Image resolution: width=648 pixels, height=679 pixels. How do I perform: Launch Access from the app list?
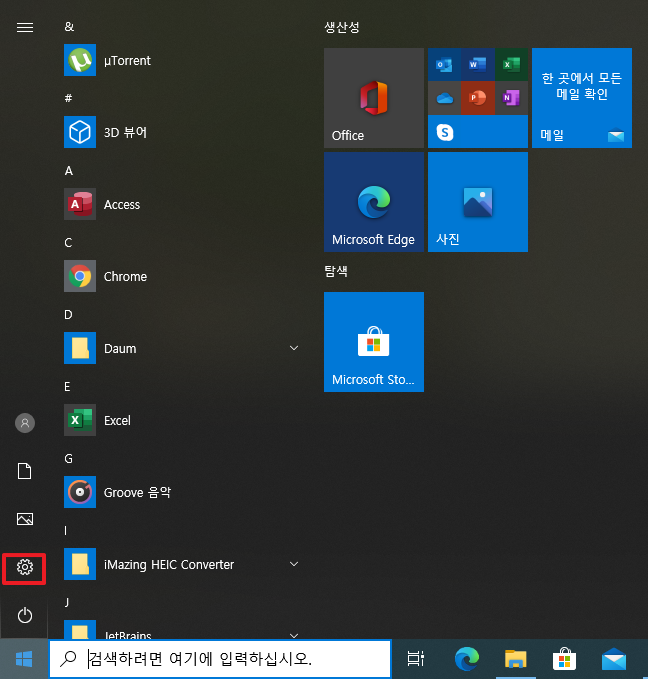tap(181, 204)
